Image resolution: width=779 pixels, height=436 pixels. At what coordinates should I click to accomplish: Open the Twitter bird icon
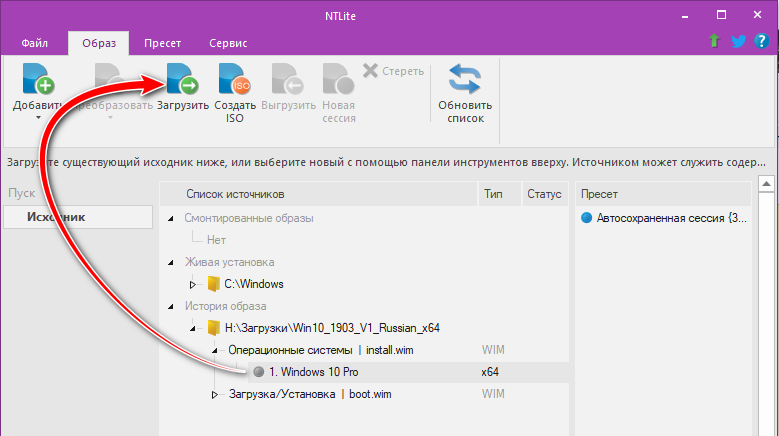click(x=738, y=41)
